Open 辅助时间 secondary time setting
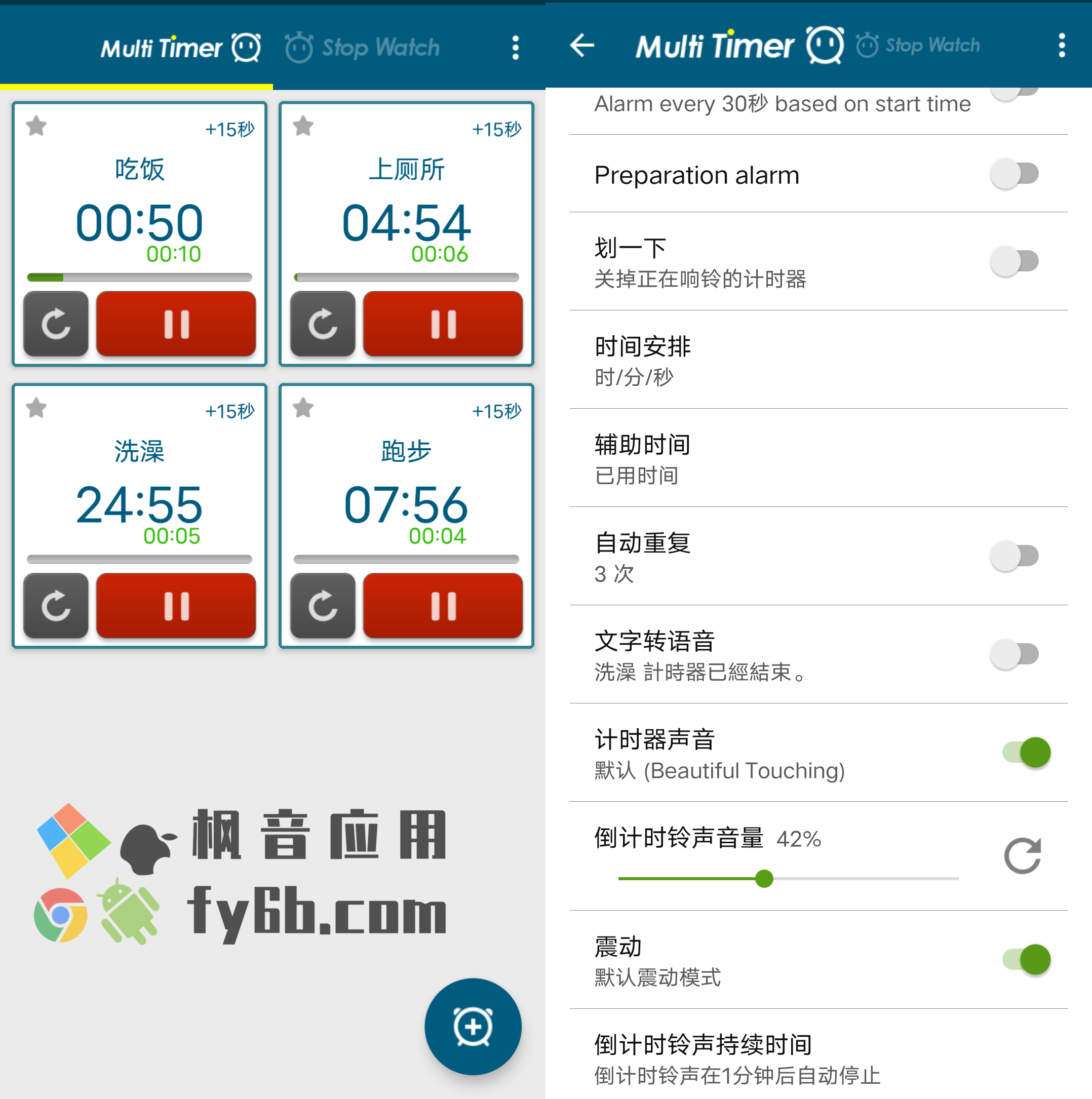This screenshot has width=1092, height=1099. click(x=819, y=458)
